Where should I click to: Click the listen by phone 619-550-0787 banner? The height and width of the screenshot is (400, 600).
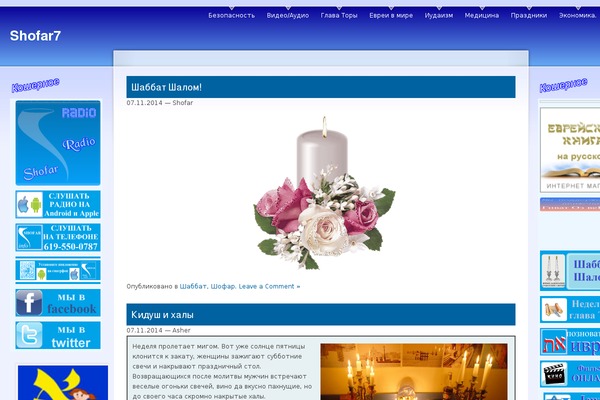pos(58,237)
